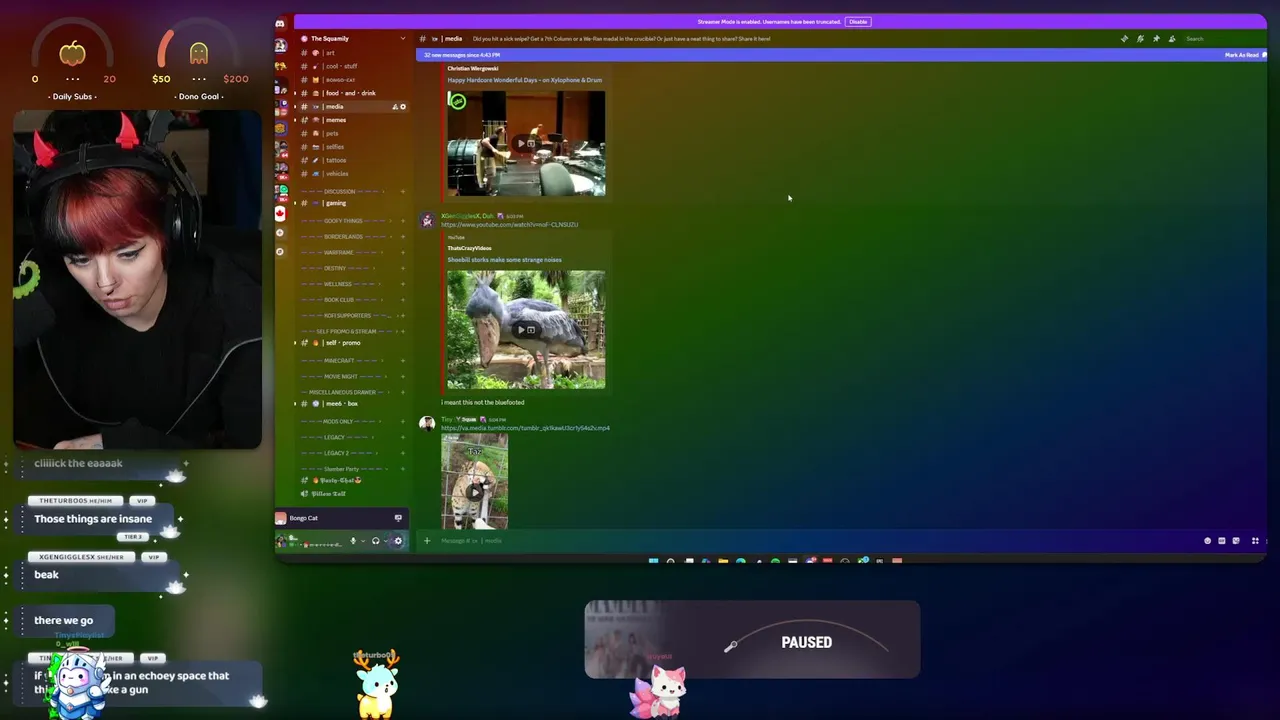Viewport: 1280px width, 720px height.
Task: Expand the DESTINY category
Action: coord(336,268)
